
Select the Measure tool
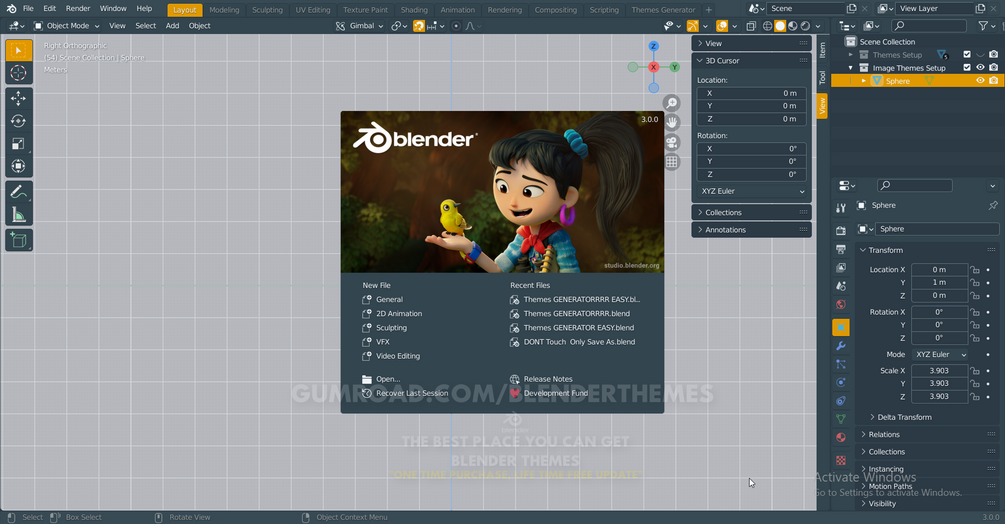pos(19,215)
